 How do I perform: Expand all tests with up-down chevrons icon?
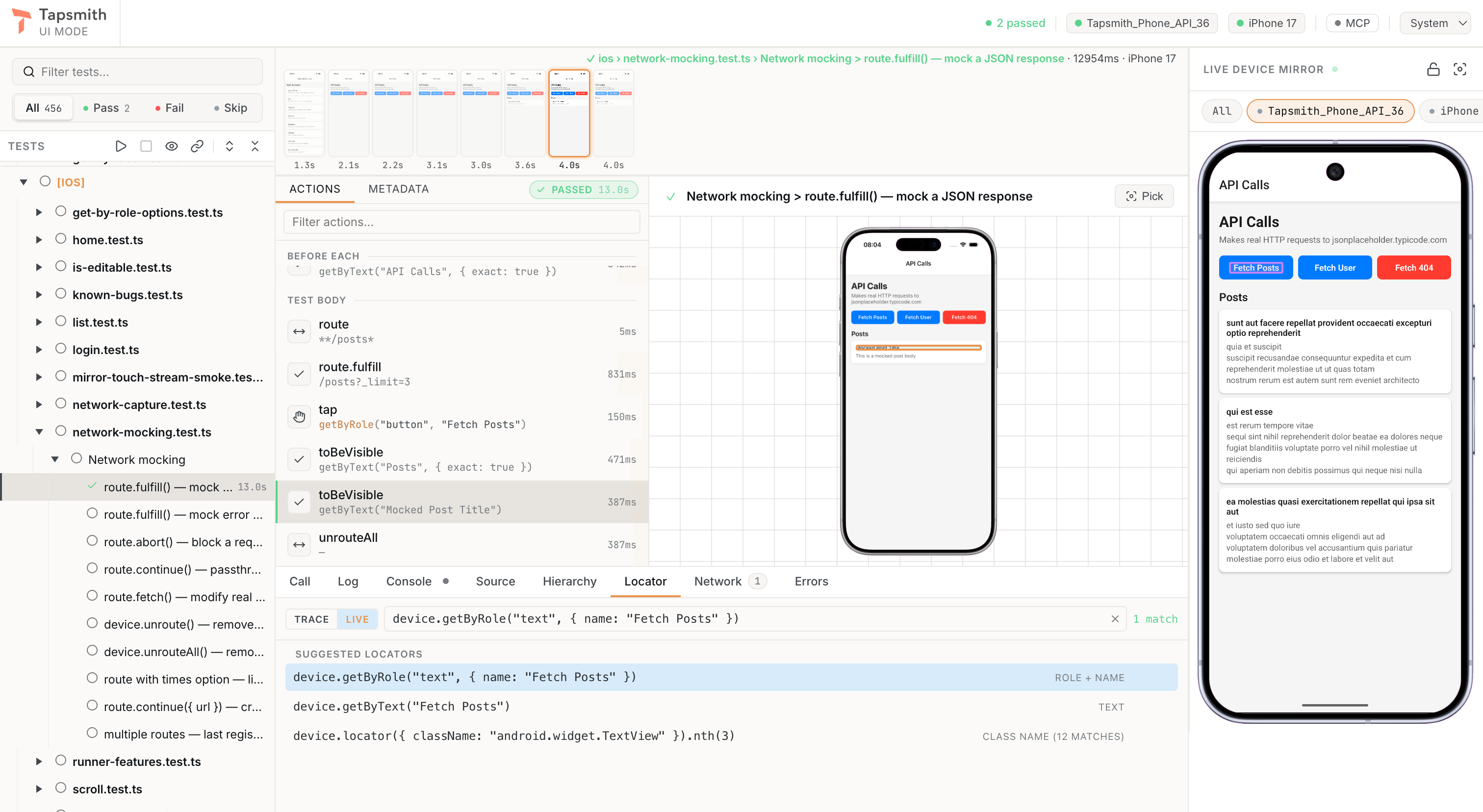click(x=229, y=146)
